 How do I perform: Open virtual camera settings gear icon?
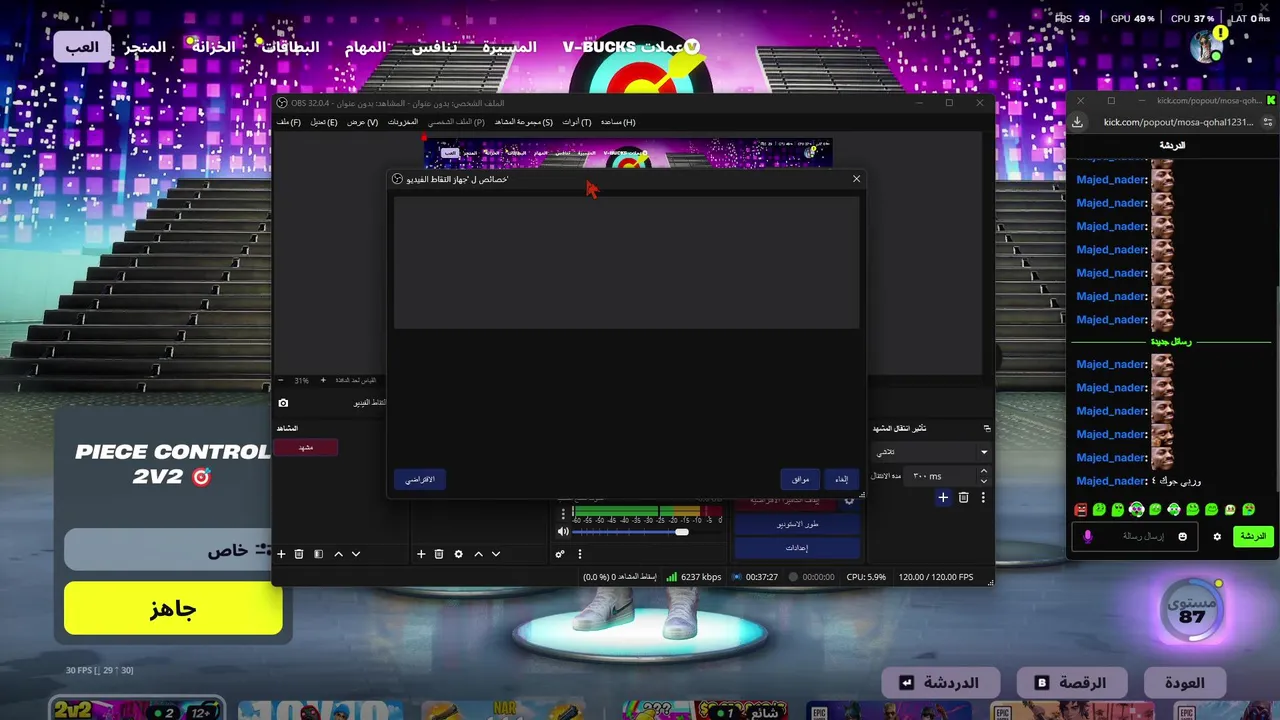point(849,501)
